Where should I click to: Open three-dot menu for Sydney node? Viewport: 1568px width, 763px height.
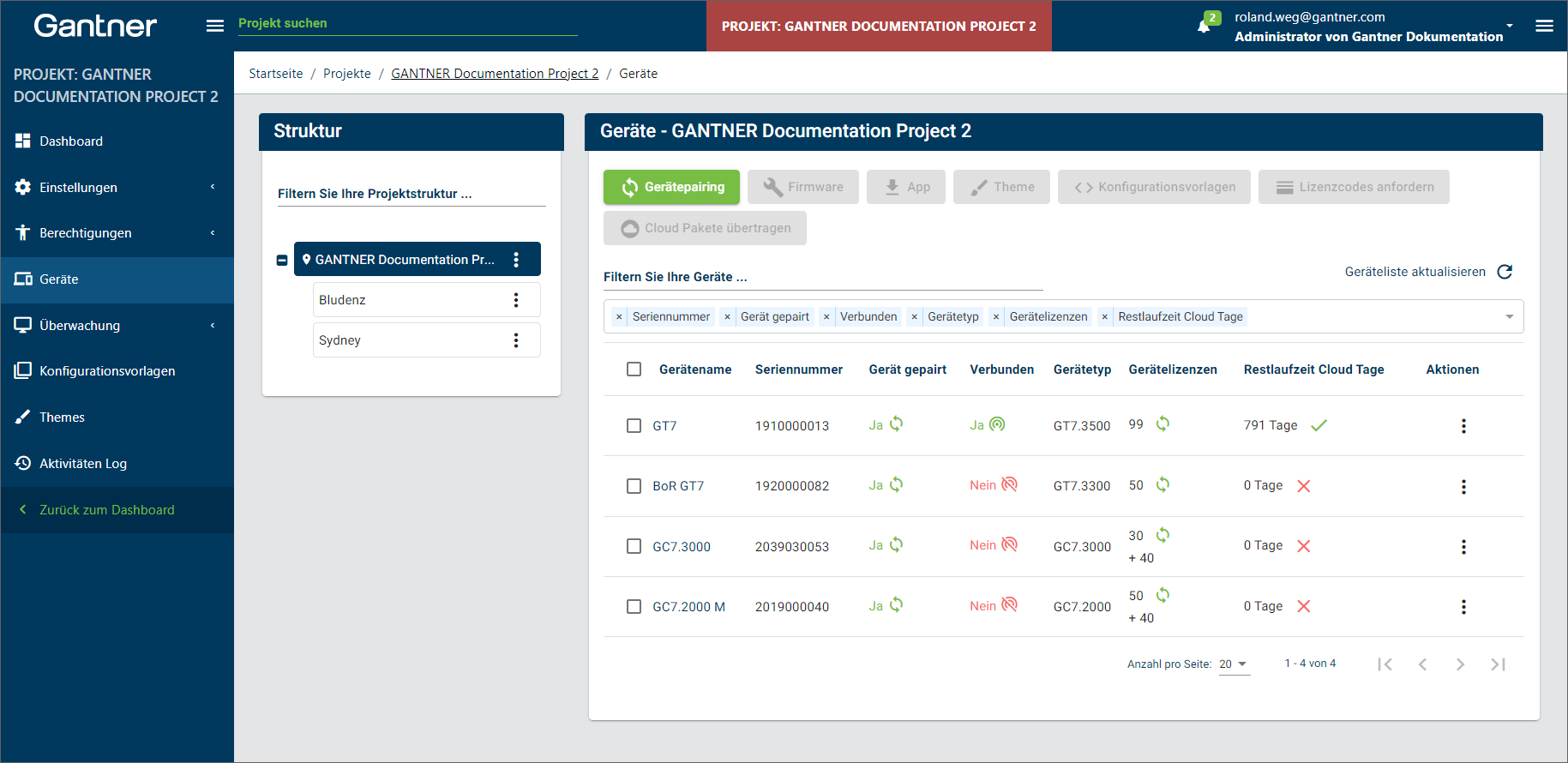point(516,340)
